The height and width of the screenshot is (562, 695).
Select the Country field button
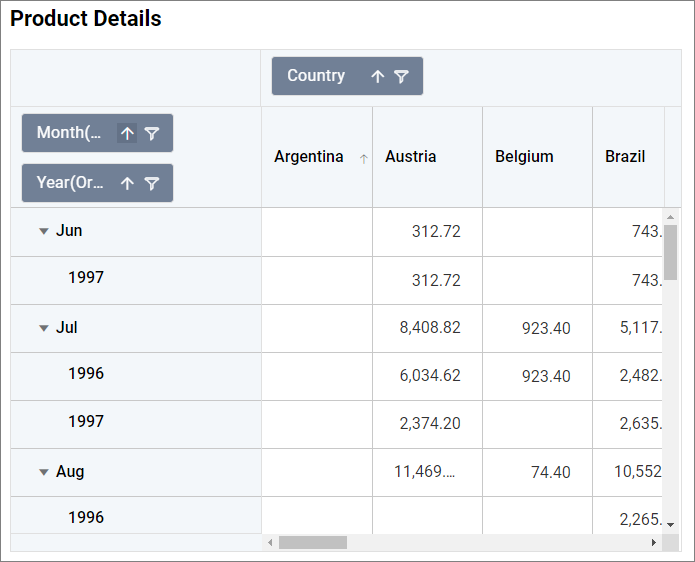(x=316, y=76)
